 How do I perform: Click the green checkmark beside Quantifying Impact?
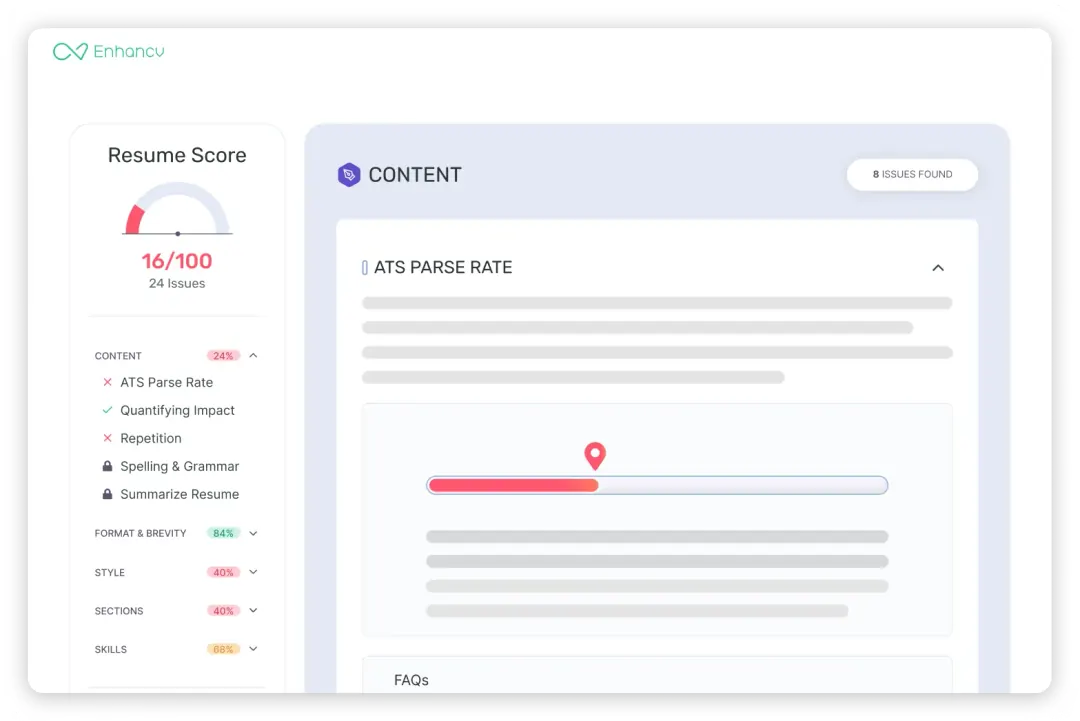pos(107,410)
